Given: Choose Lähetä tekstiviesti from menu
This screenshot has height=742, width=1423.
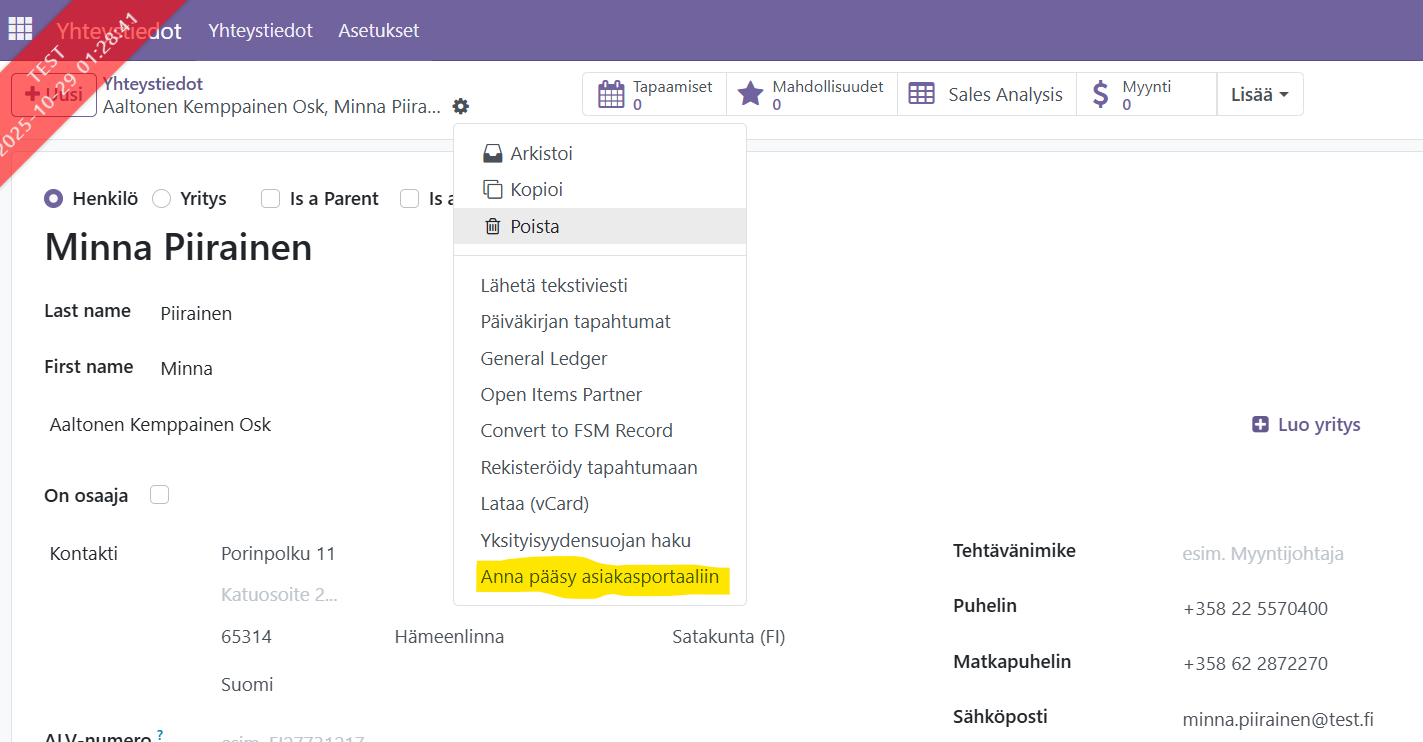Looking at the screenshot, I should pyautogui.click(x=554, y=286).
